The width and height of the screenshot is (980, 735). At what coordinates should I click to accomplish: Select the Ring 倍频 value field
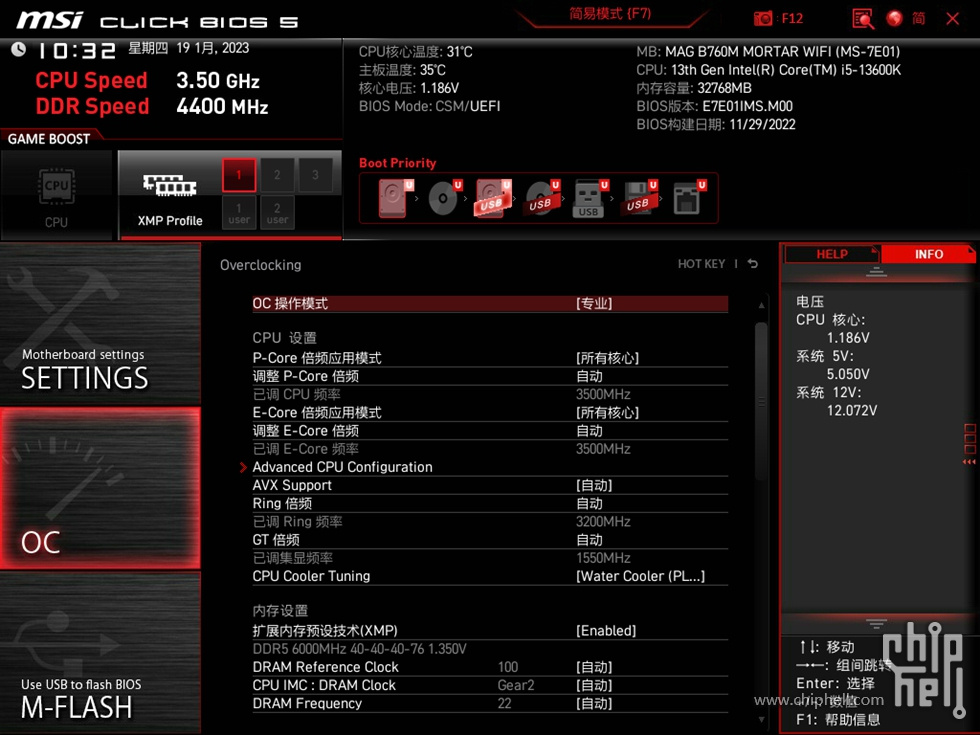(490, 503)
